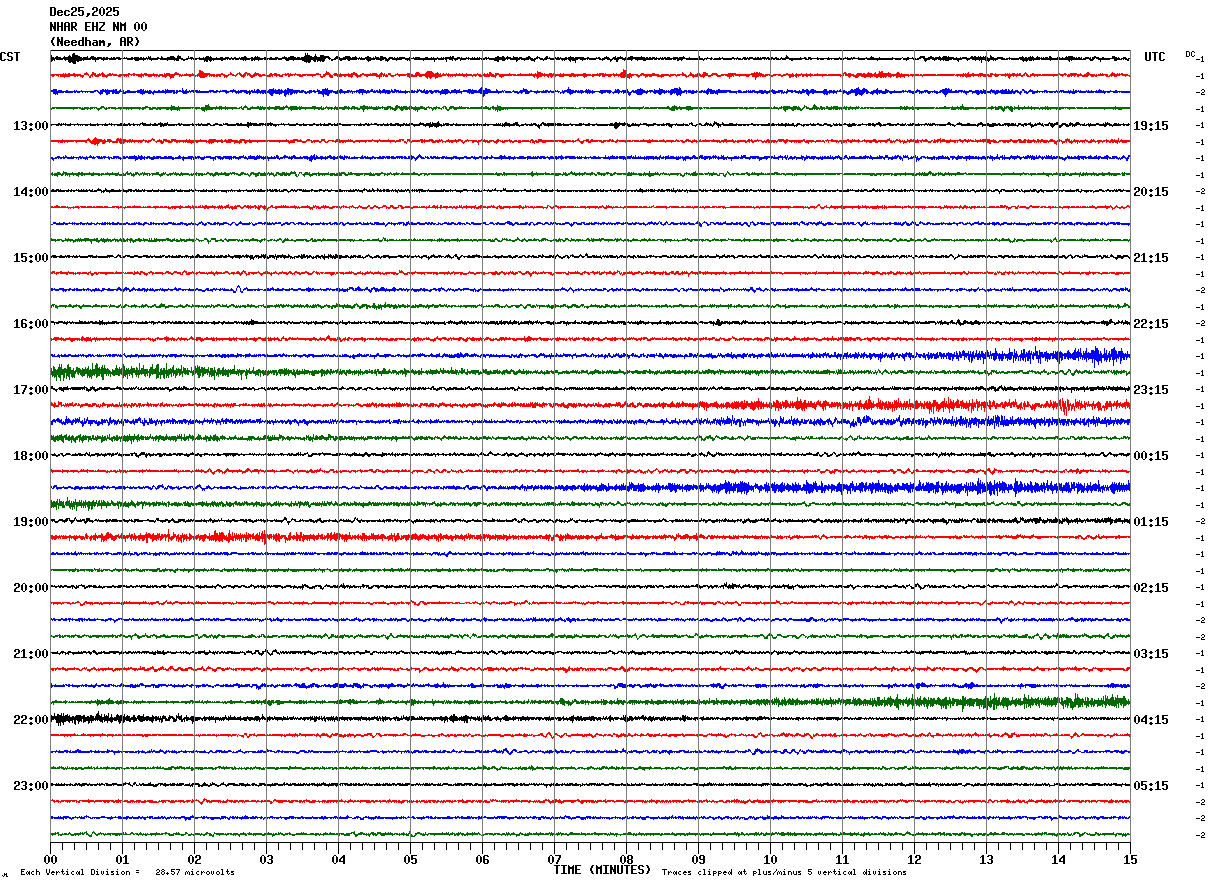Click minute tick 01 on the time axis

point(122,859)
